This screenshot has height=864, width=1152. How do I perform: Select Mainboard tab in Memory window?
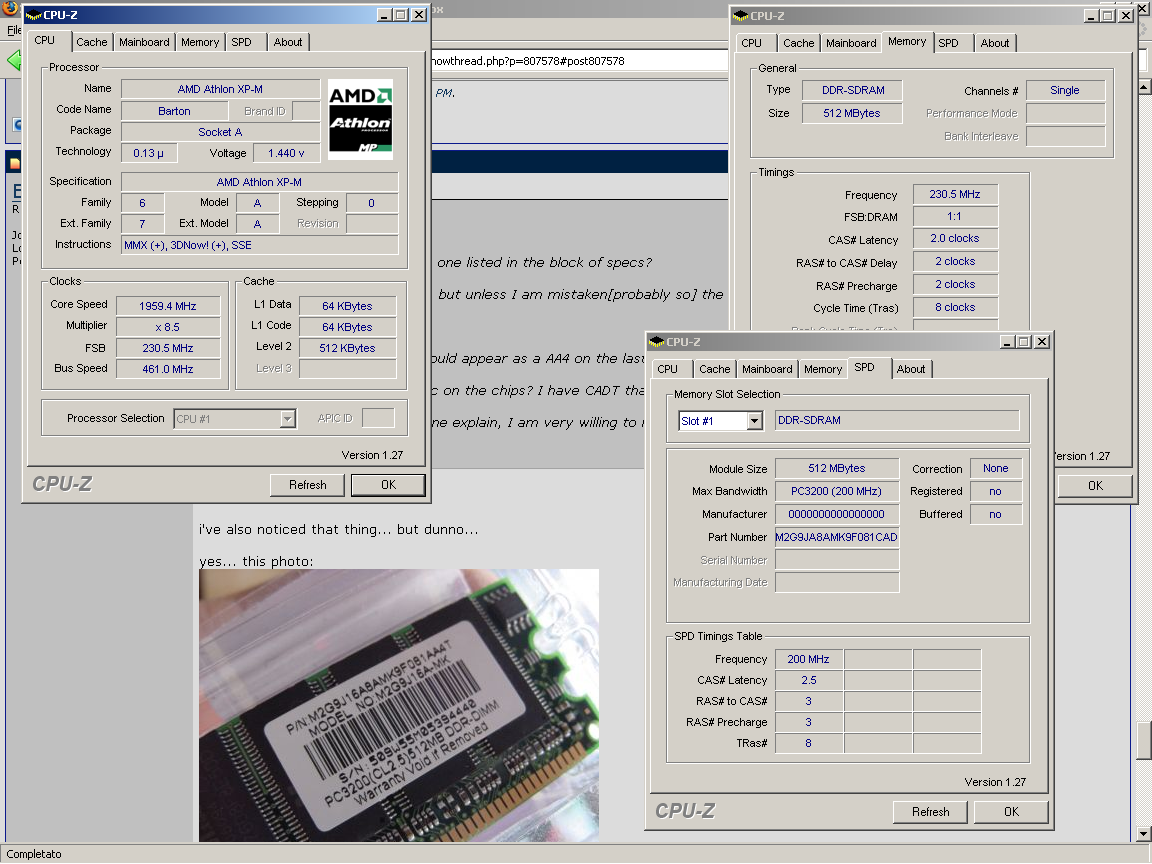(x=851, y=43)
